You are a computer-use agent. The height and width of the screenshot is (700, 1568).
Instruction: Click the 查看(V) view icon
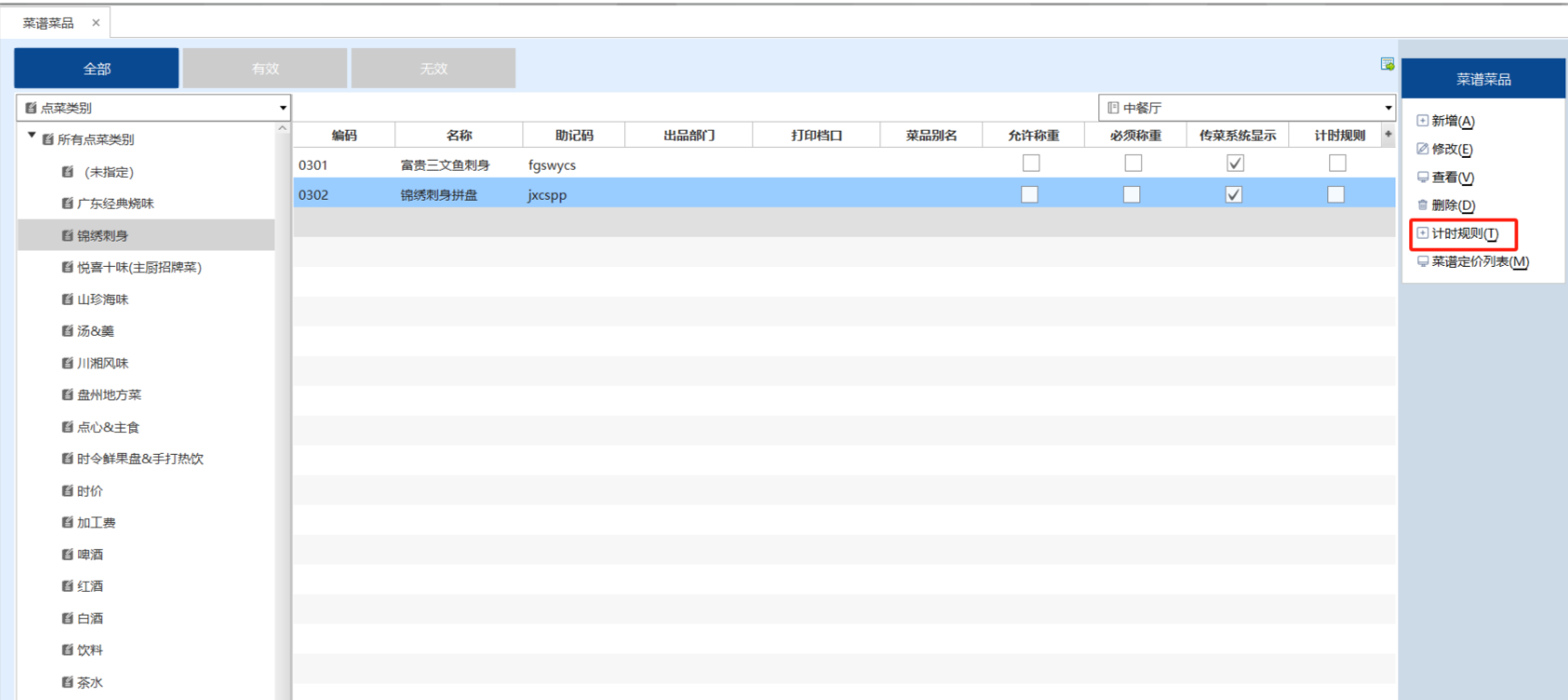coord(1423,177)
